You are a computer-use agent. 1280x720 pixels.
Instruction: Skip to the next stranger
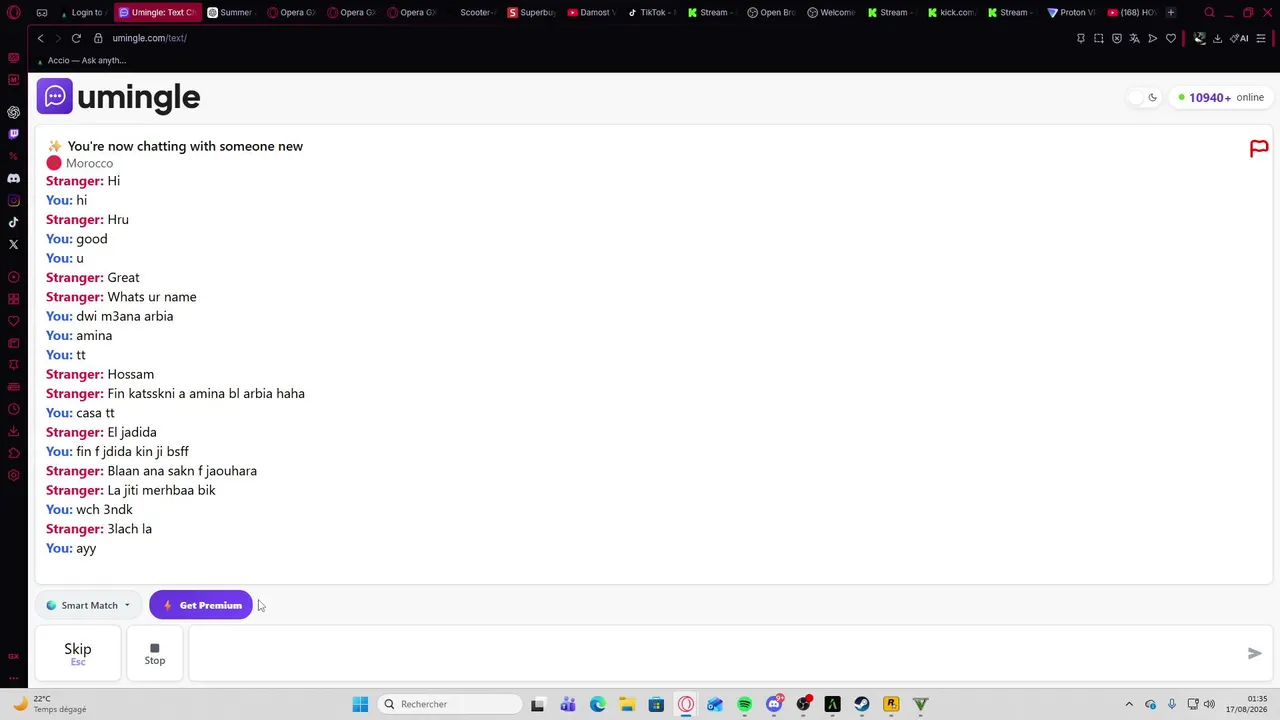click(x=78, y=653)
